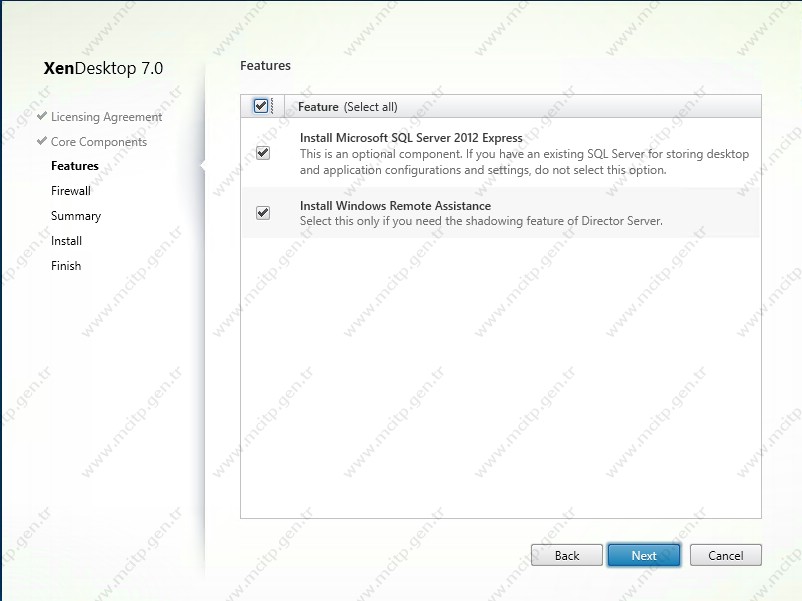Screen dimensions: 802x601
Task: Open the Finish step
Action: point(66,266)
